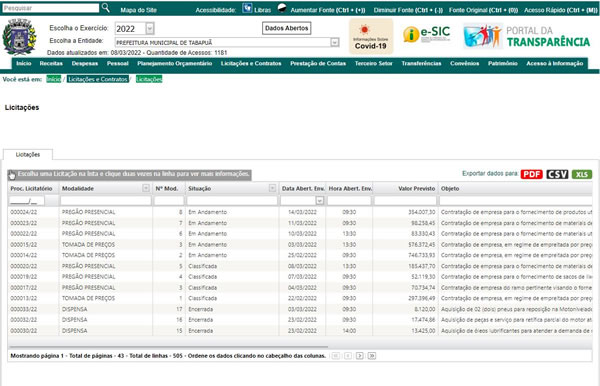Go to first page arrow
This screenshot has height=386, width=600.
click(336, 356)
